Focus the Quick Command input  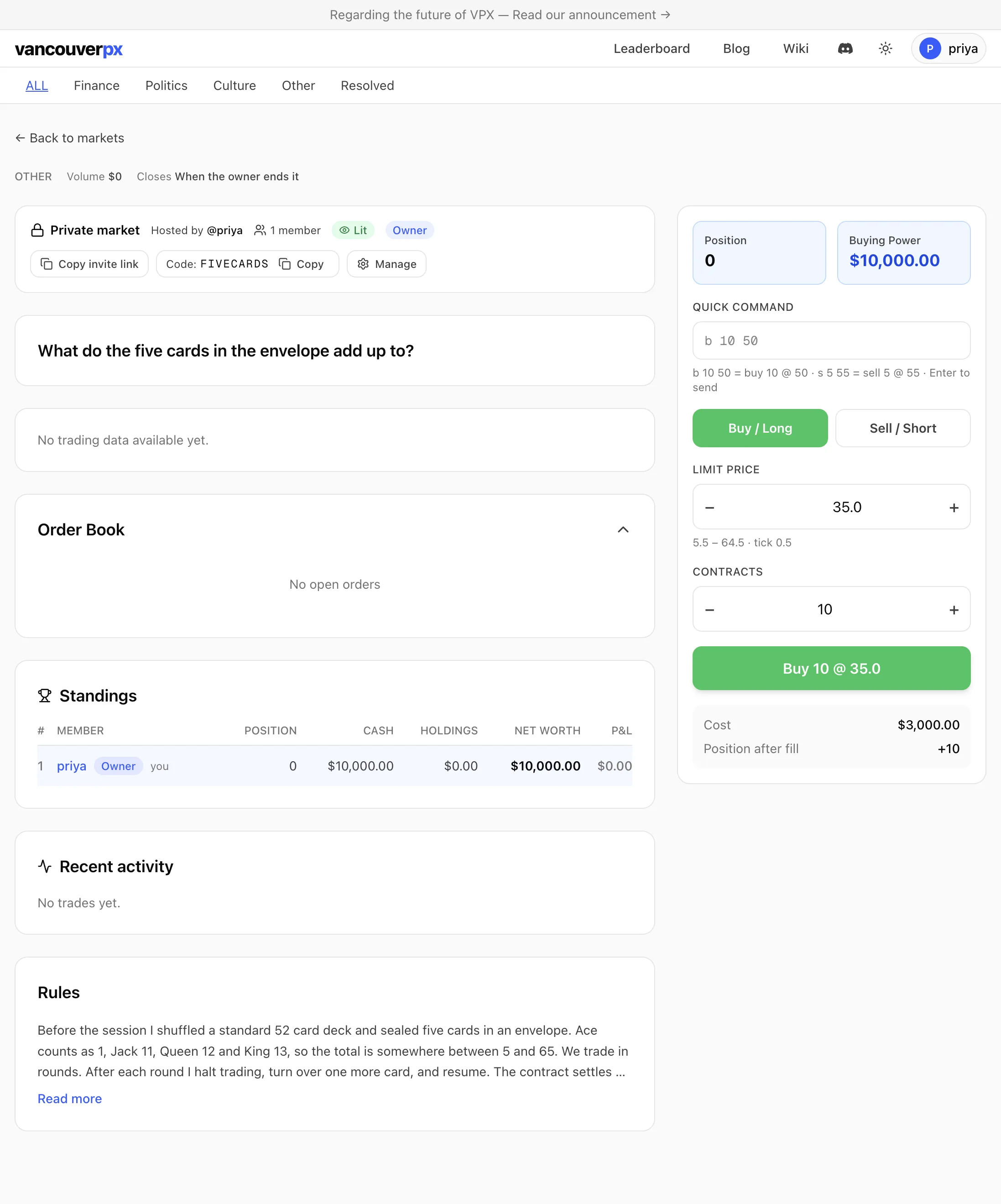[x=831, y=340]
